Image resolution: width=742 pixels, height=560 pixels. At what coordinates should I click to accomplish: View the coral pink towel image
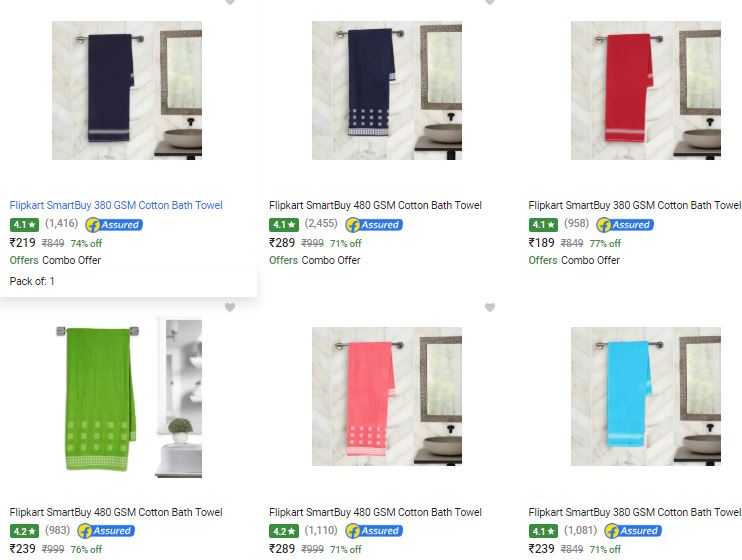click(x=387, y=397)
